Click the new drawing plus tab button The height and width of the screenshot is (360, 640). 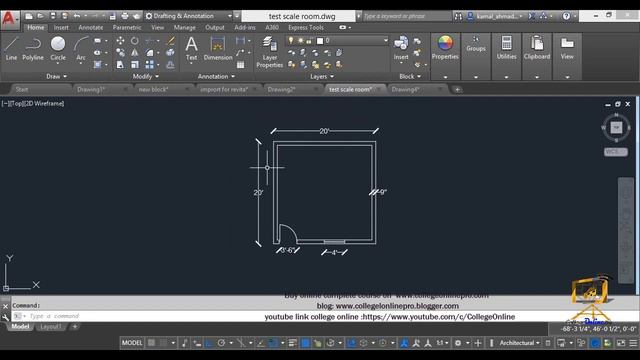coord(458,89)
